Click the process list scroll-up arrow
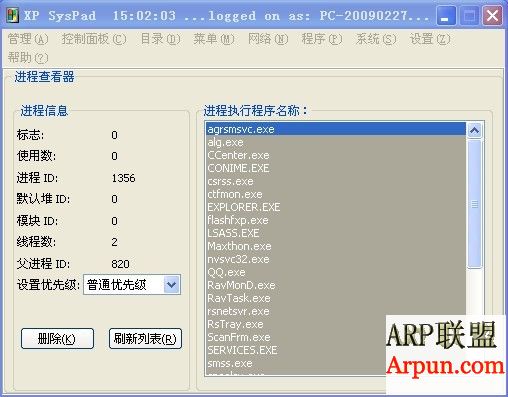508x397 pixels. (474, 130)
